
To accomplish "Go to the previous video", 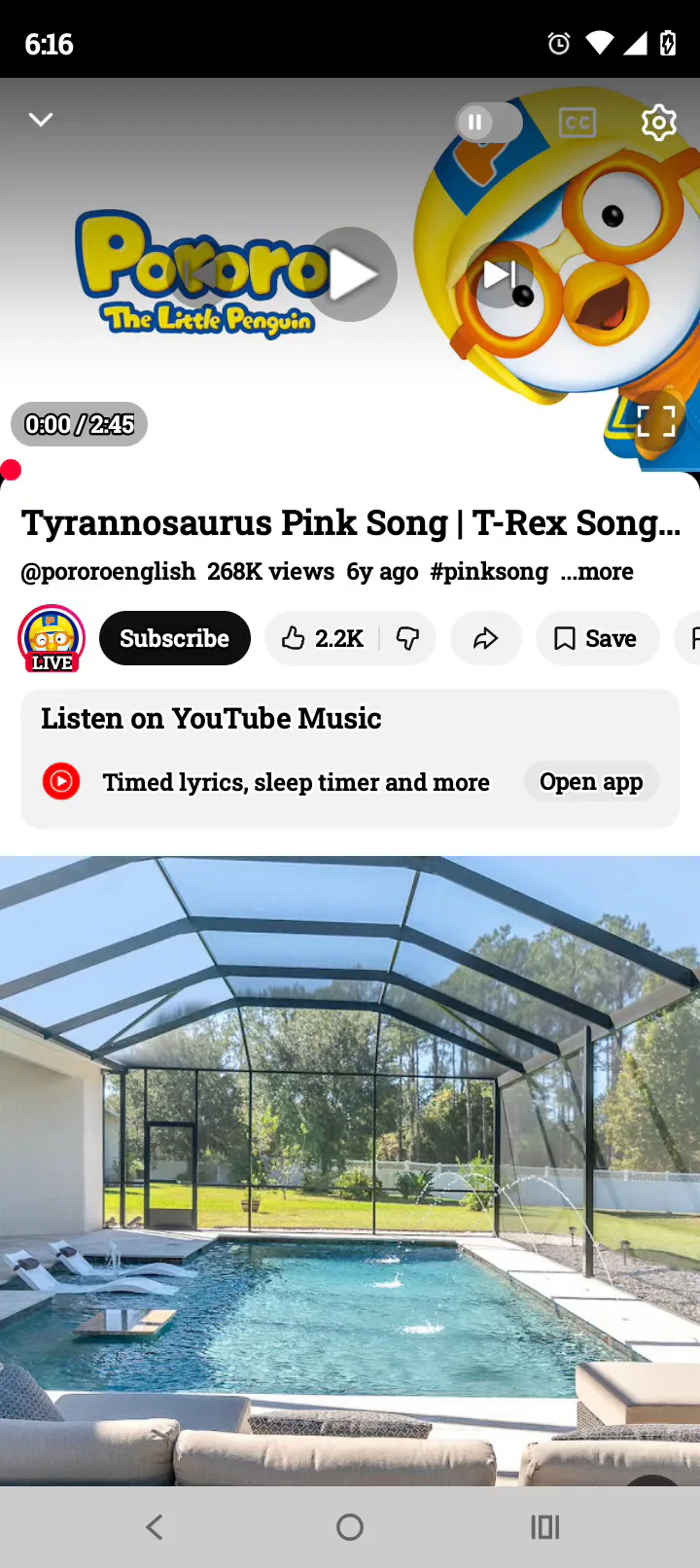I will tap(199, 274).
